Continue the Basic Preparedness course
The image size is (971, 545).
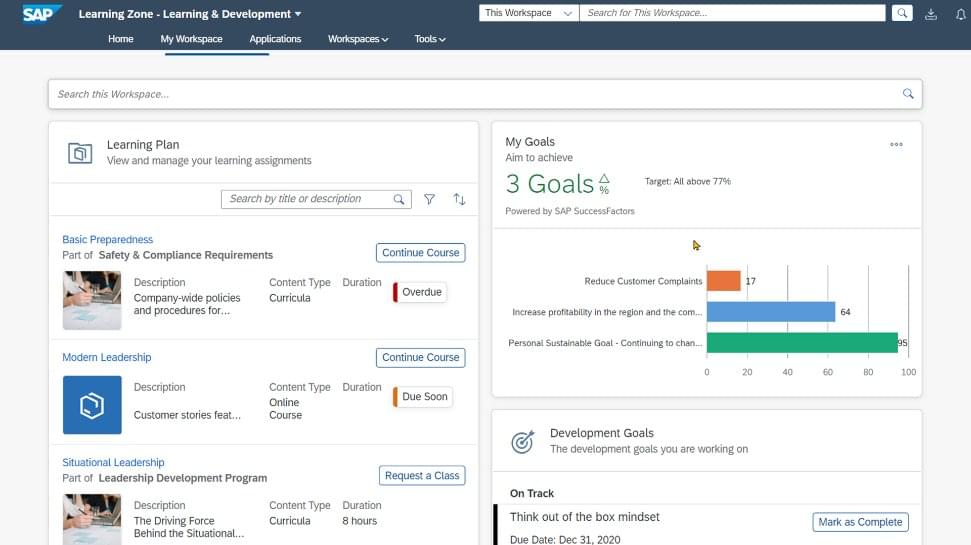(420, 253)
